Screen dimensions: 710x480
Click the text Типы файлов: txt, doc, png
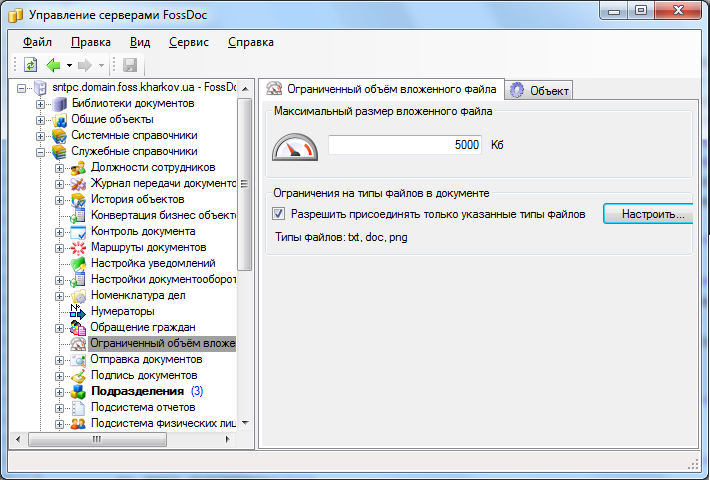point(341,237)
